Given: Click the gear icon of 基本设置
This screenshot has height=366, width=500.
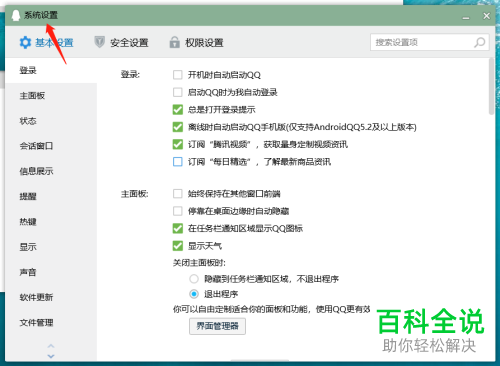Looking at the screenshot, I should [x=25, y=43].
